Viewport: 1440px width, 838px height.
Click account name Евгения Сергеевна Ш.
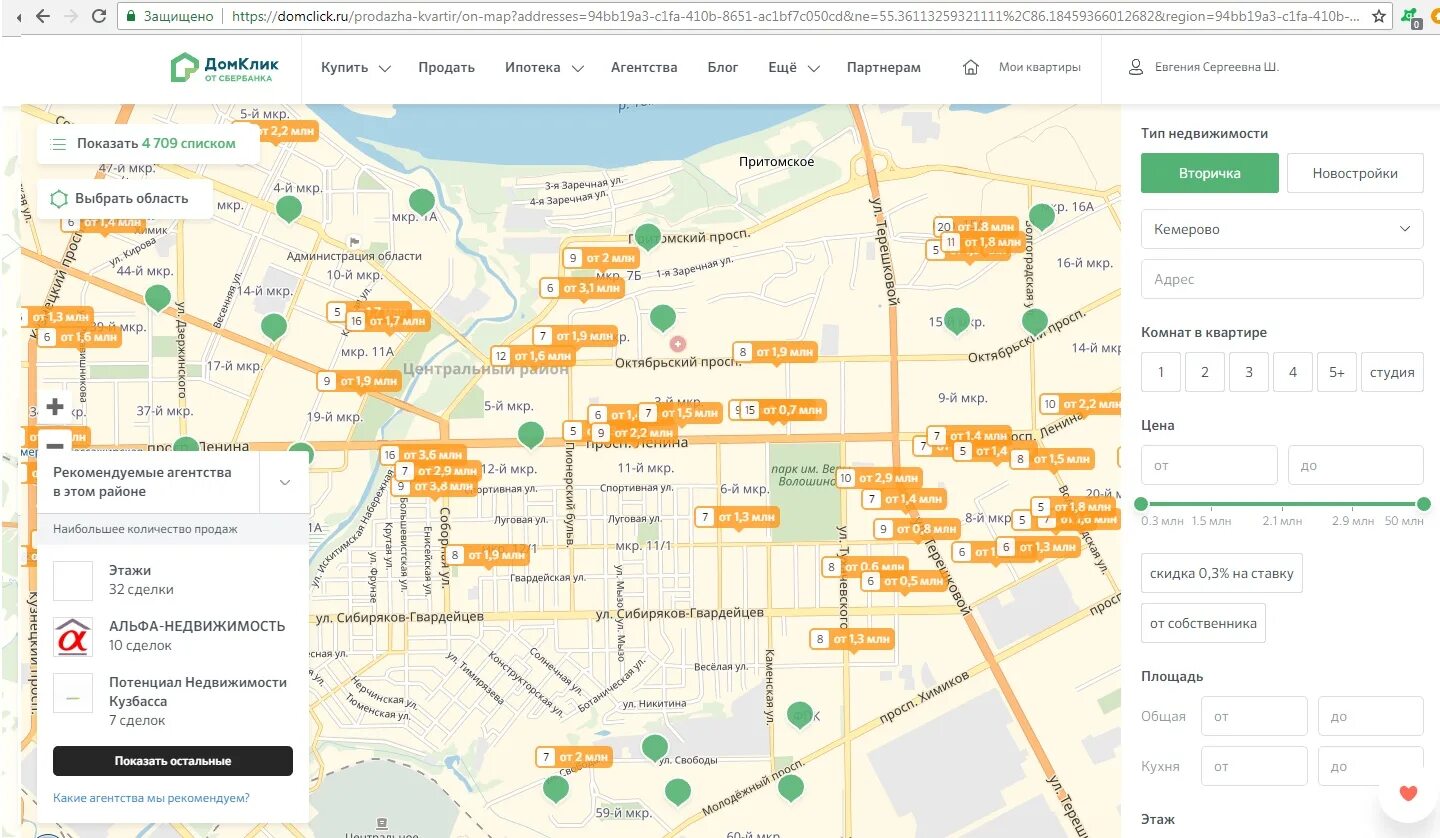point(1217,68)
